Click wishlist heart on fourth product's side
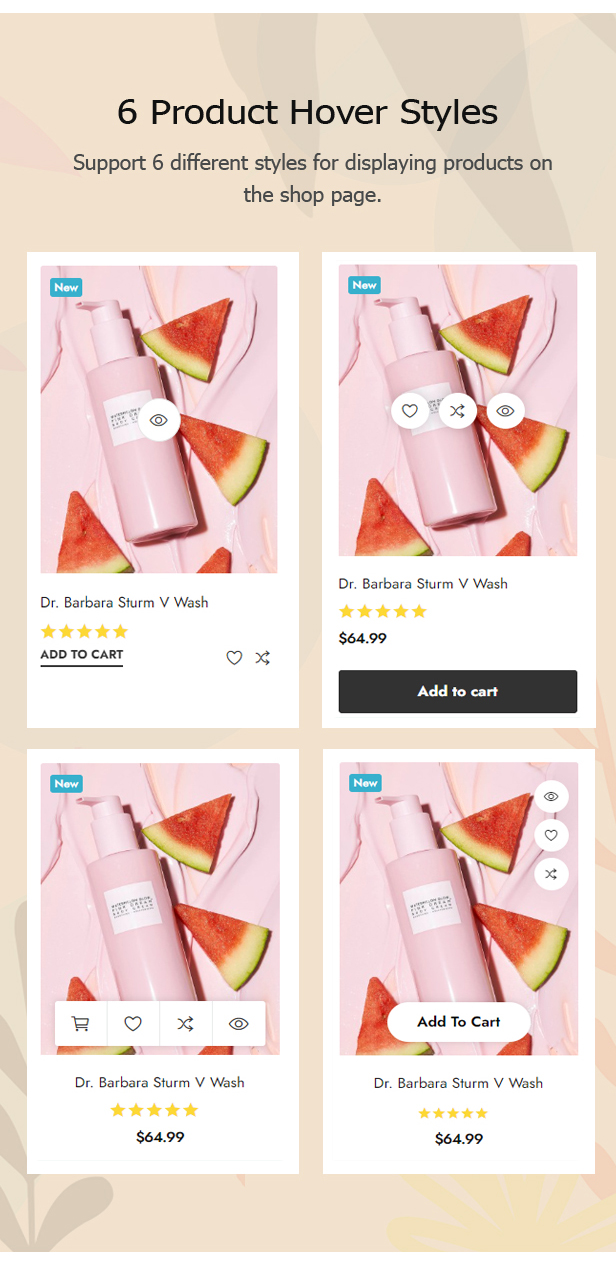 [x=551, y=835]
